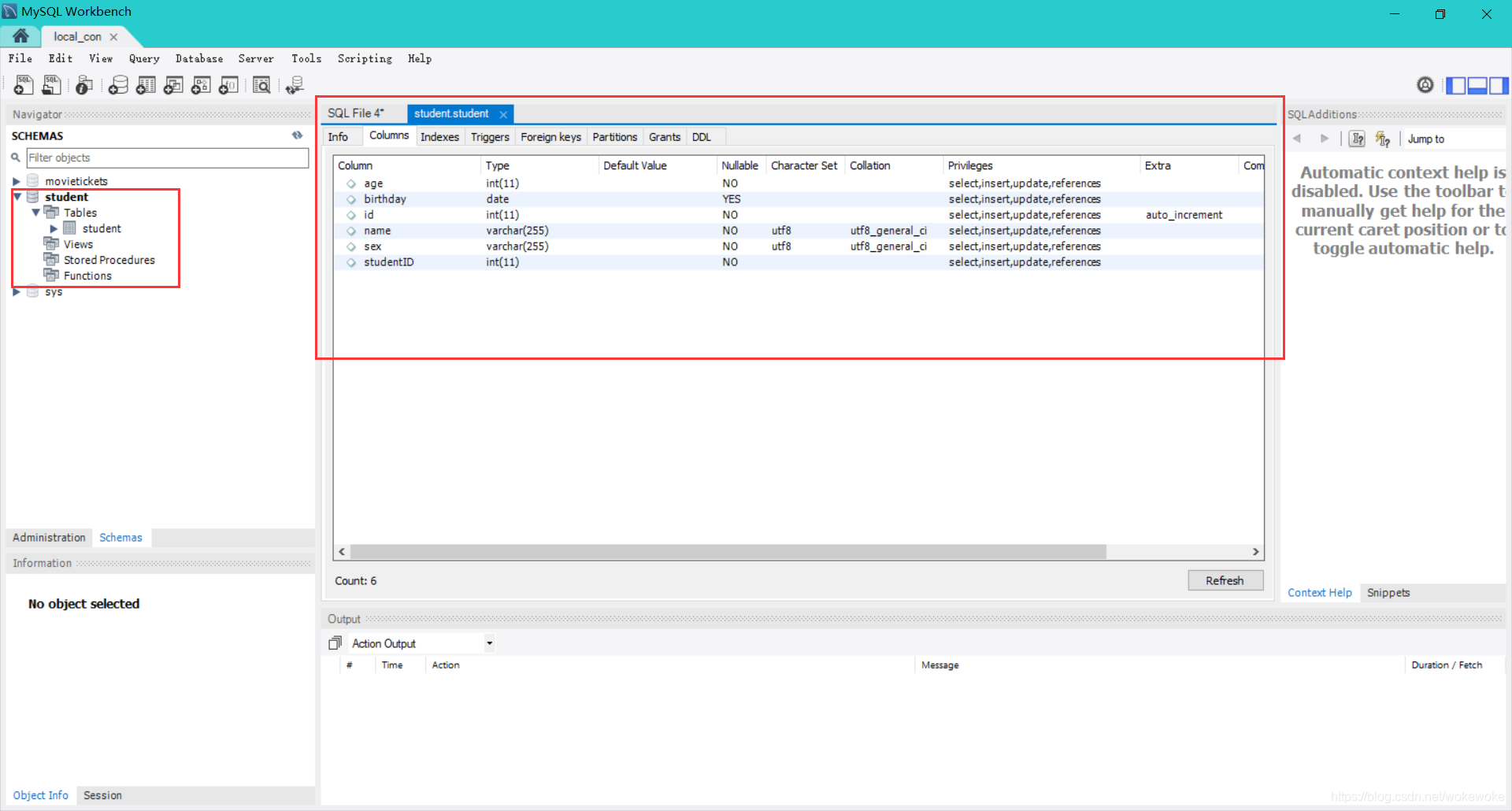
Task: Expand the movietickets schema
Action: click(17, 181)
